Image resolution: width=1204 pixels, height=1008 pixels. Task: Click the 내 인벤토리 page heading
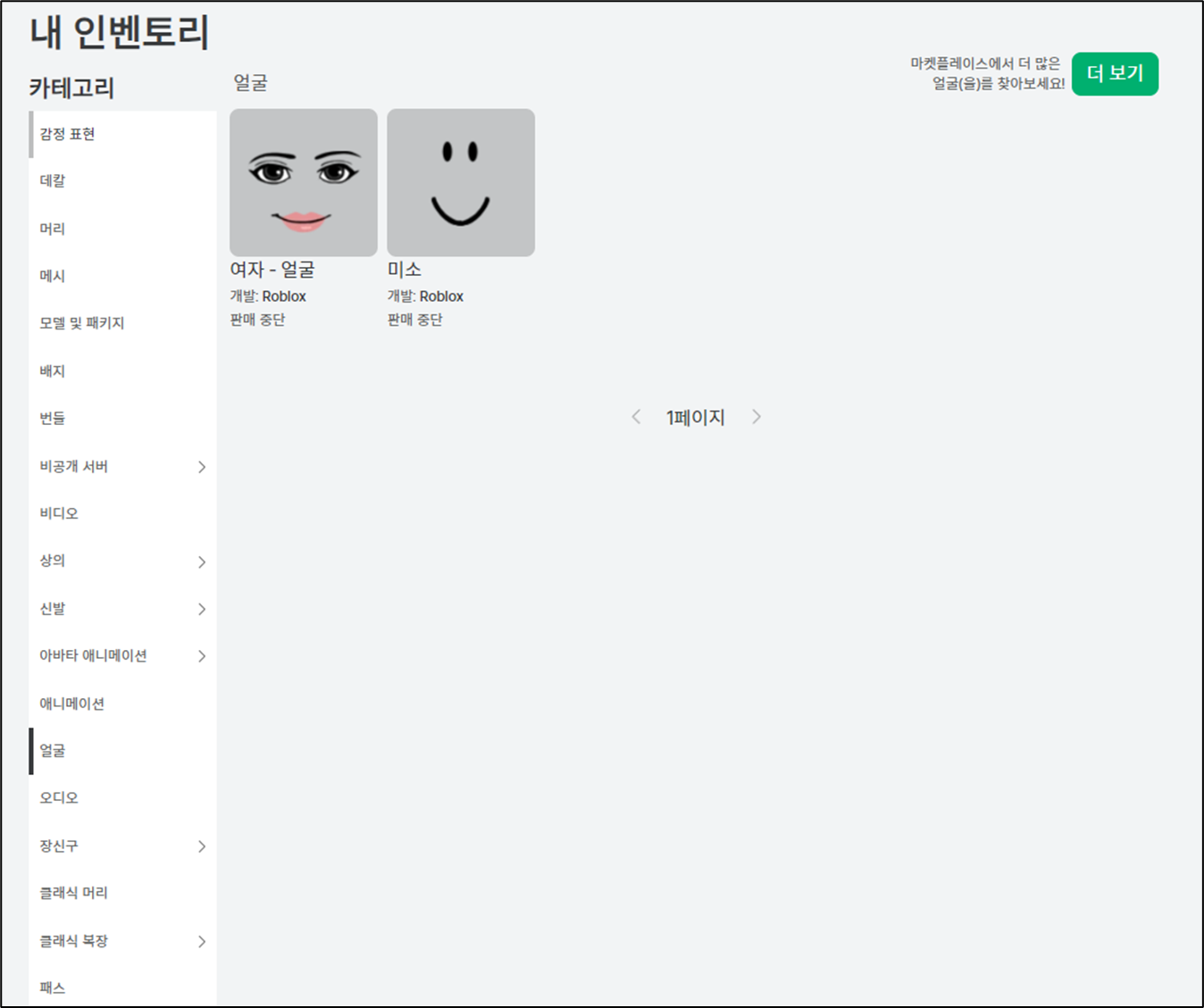(120, 32)
